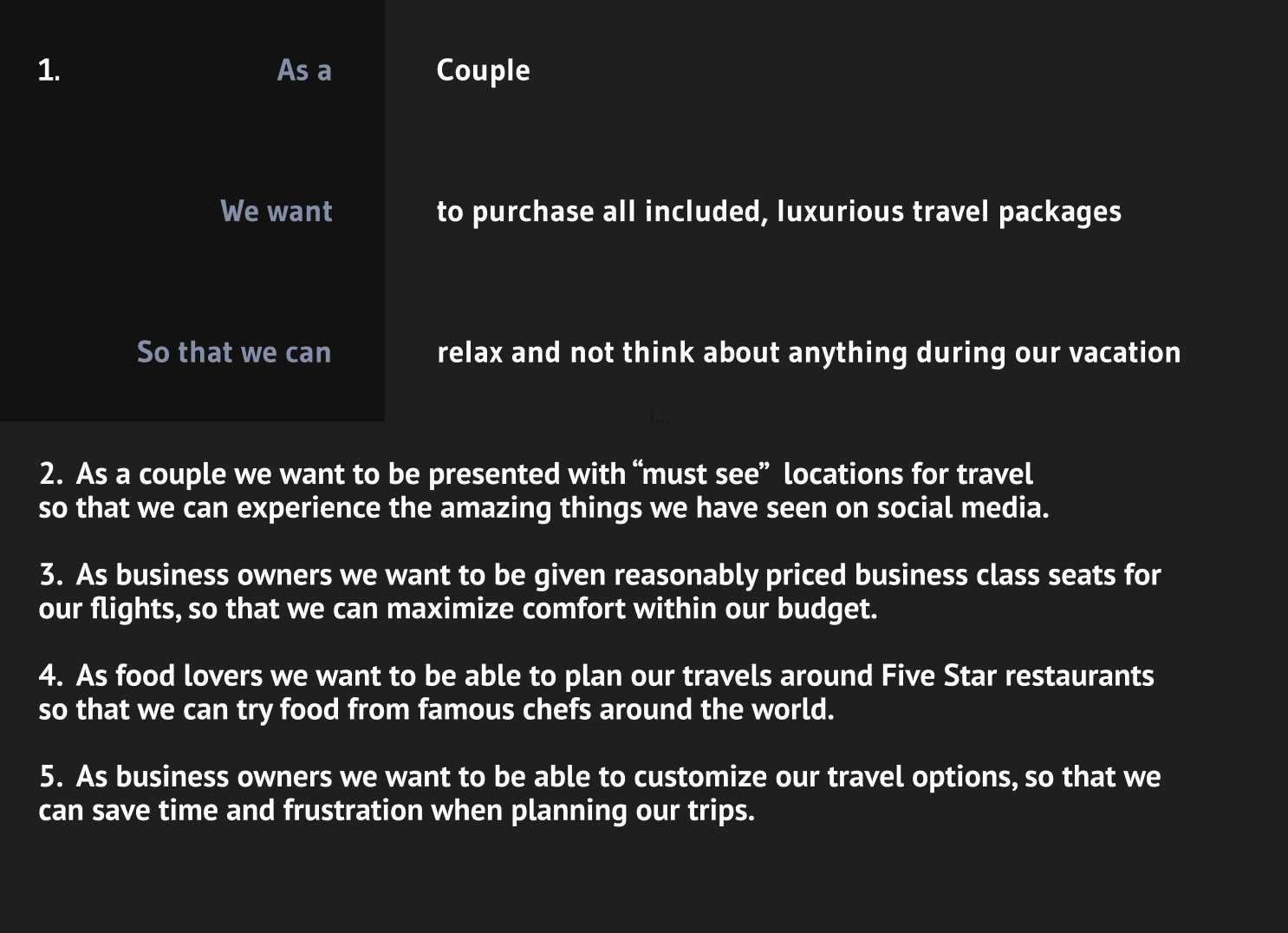Click the faint ellipsis below first story
The image size is (1288, 933).
(x=660, y=418)
